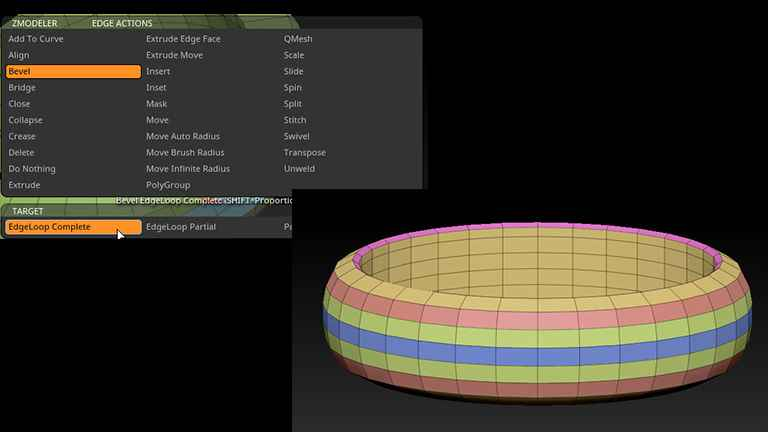
Task: Click the TARGET section header
Action: (28, 211)
